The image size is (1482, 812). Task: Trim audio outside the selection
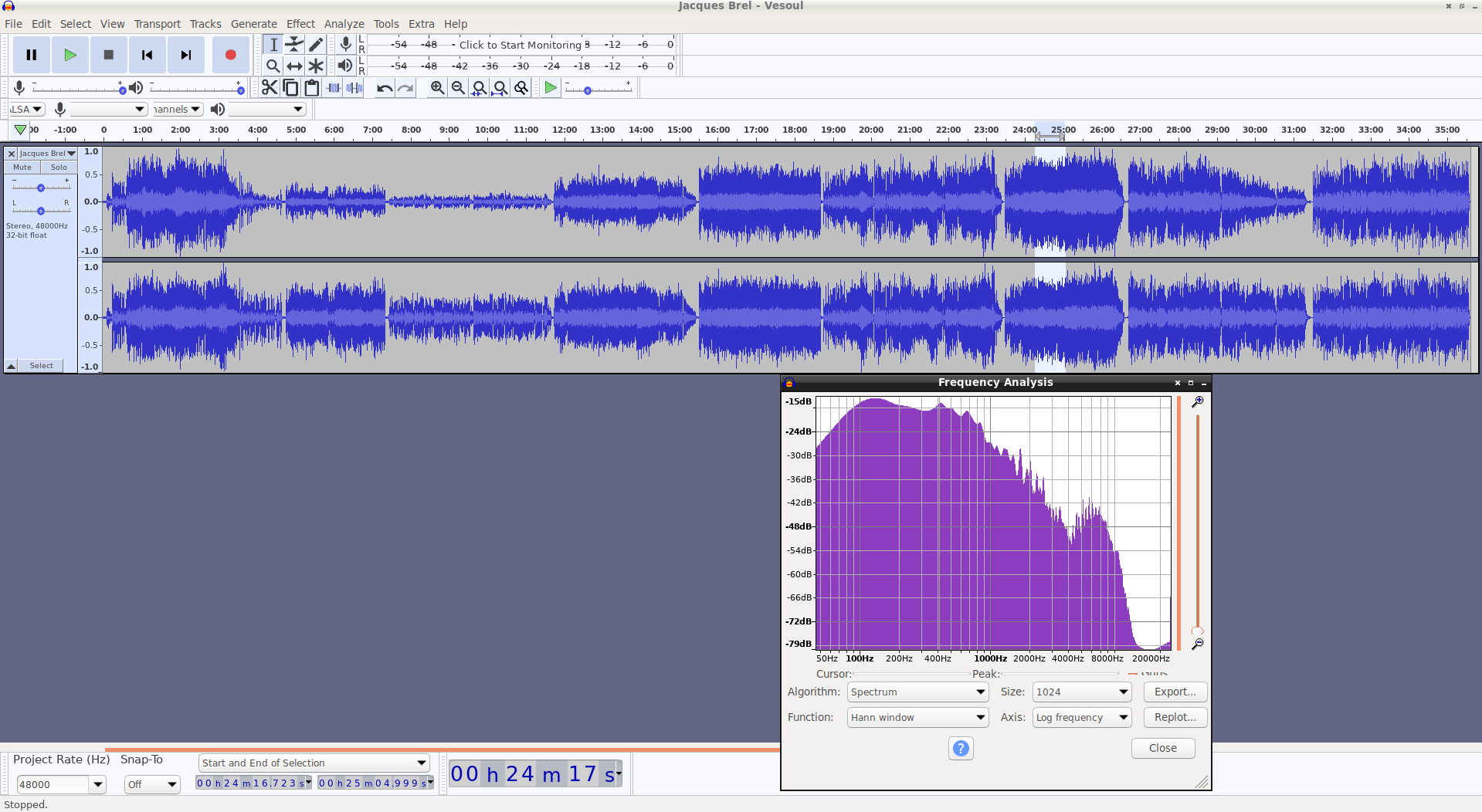click(x=334, y=88)
